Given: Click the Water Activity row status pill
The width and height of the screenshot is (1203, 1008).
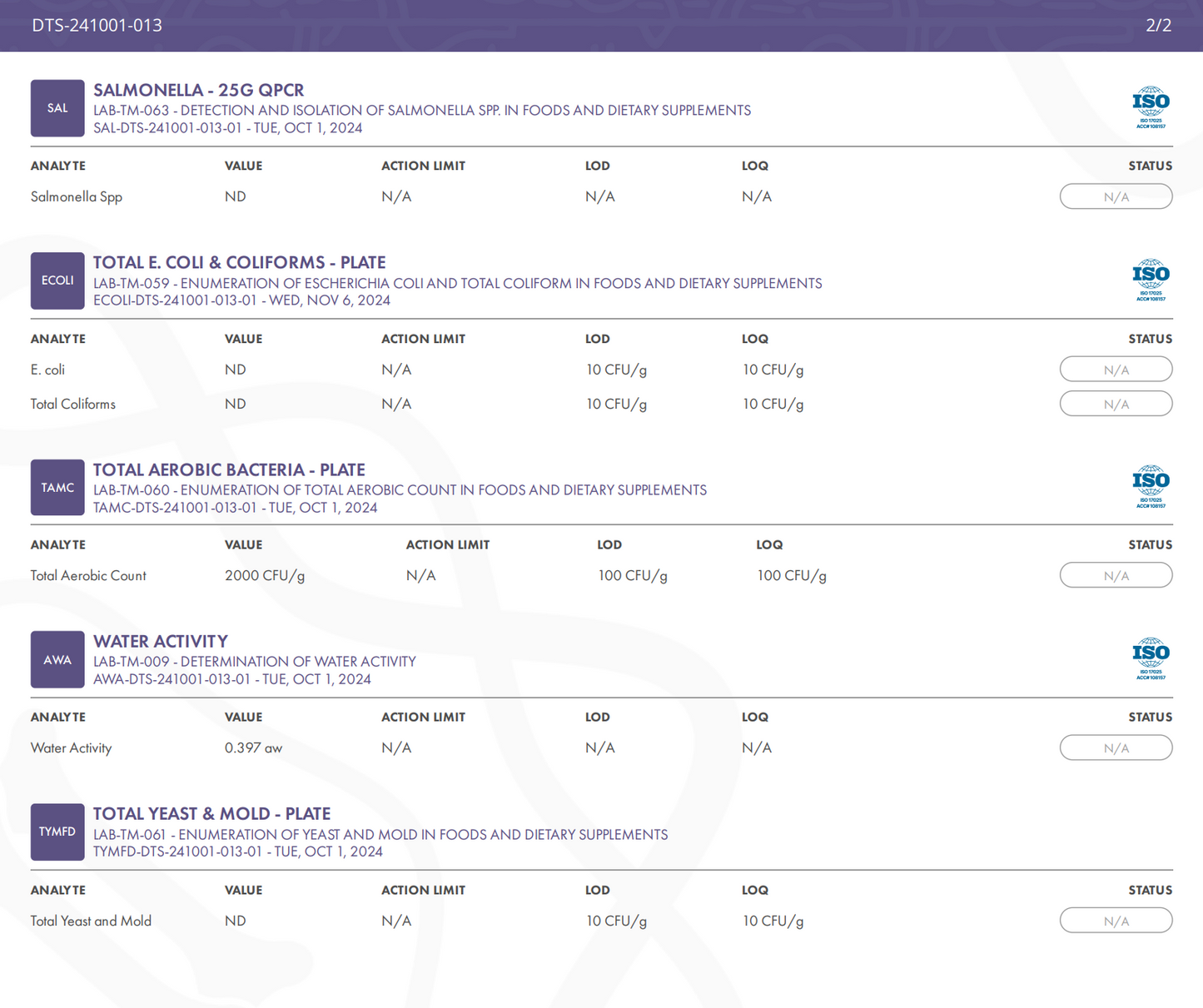Looking at the screenshot, I should (1116, 748).
